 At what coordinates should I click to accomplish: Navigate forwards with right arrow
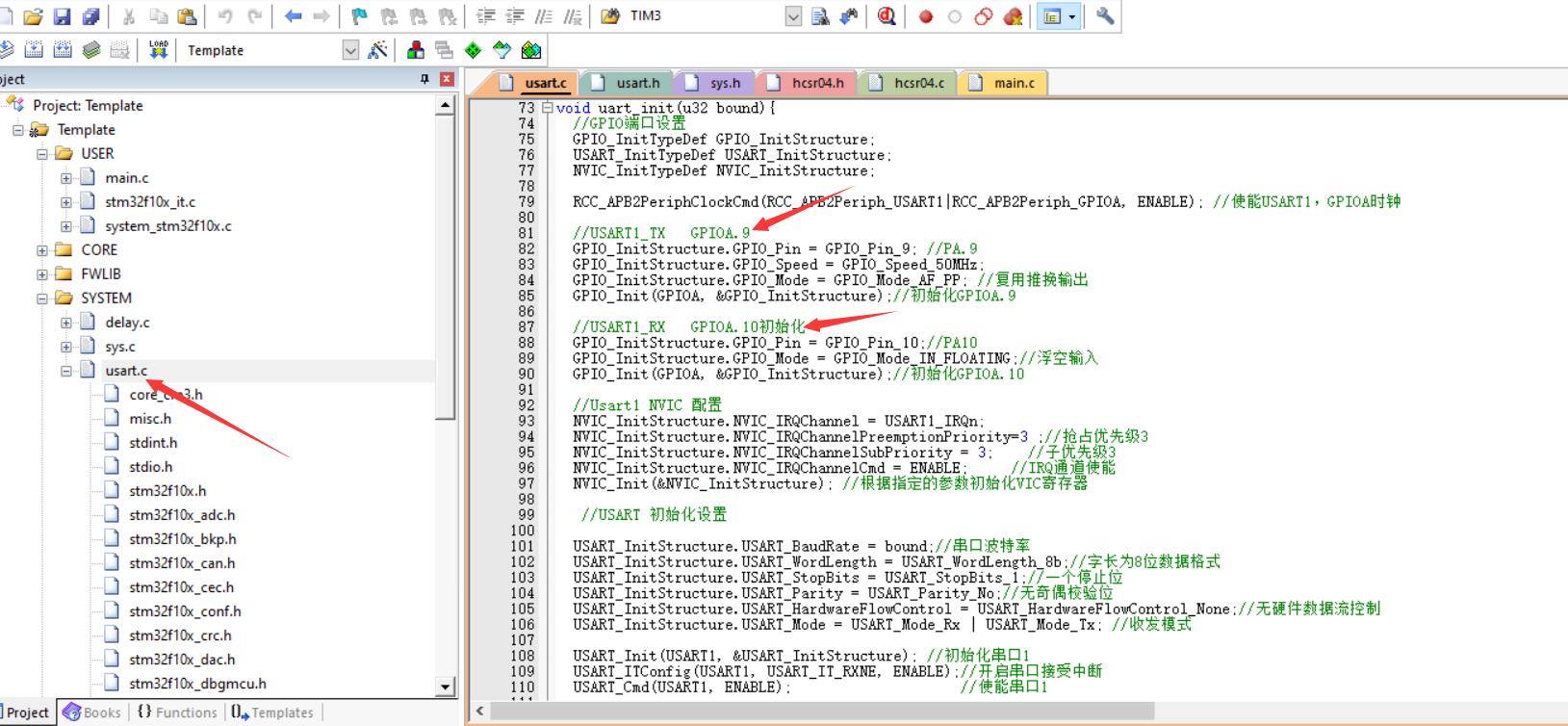click(322, 16)
